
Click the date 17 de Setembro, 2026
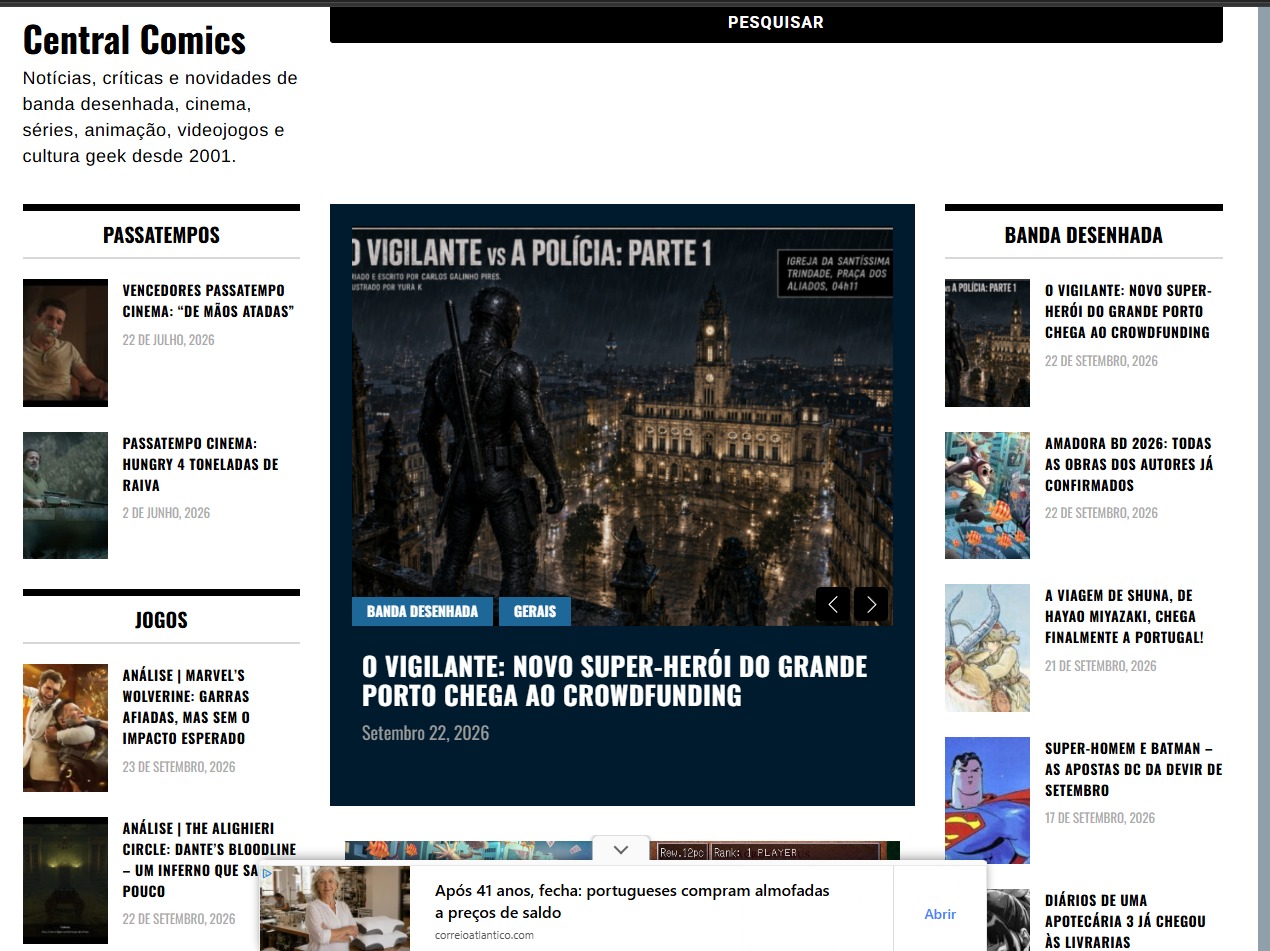[x=1100, y=818]
